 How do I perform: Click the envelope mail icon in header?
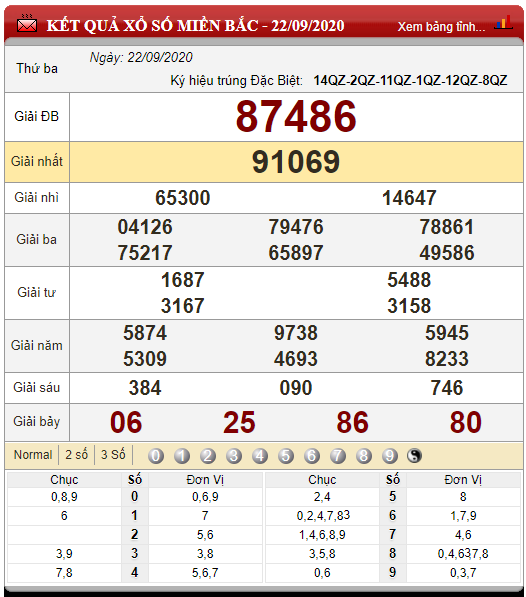coord(27,24)
